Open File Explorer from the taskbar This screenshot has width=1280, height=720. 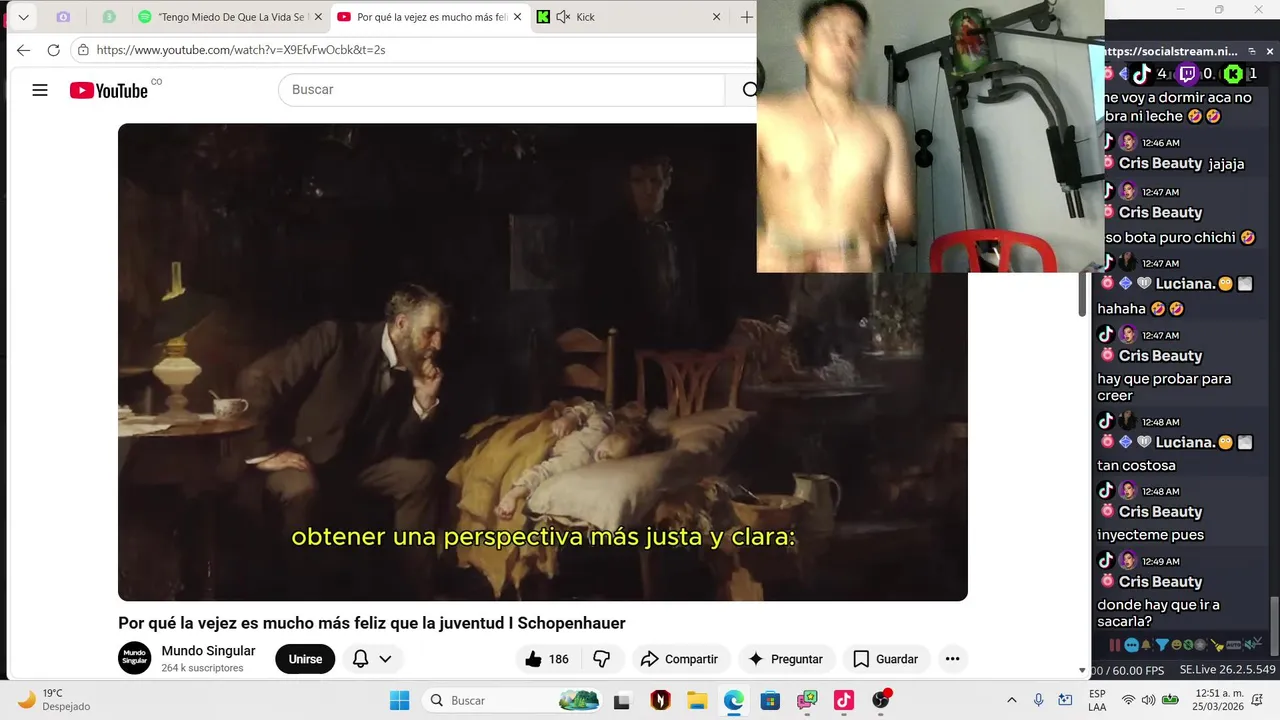[697, 700]
